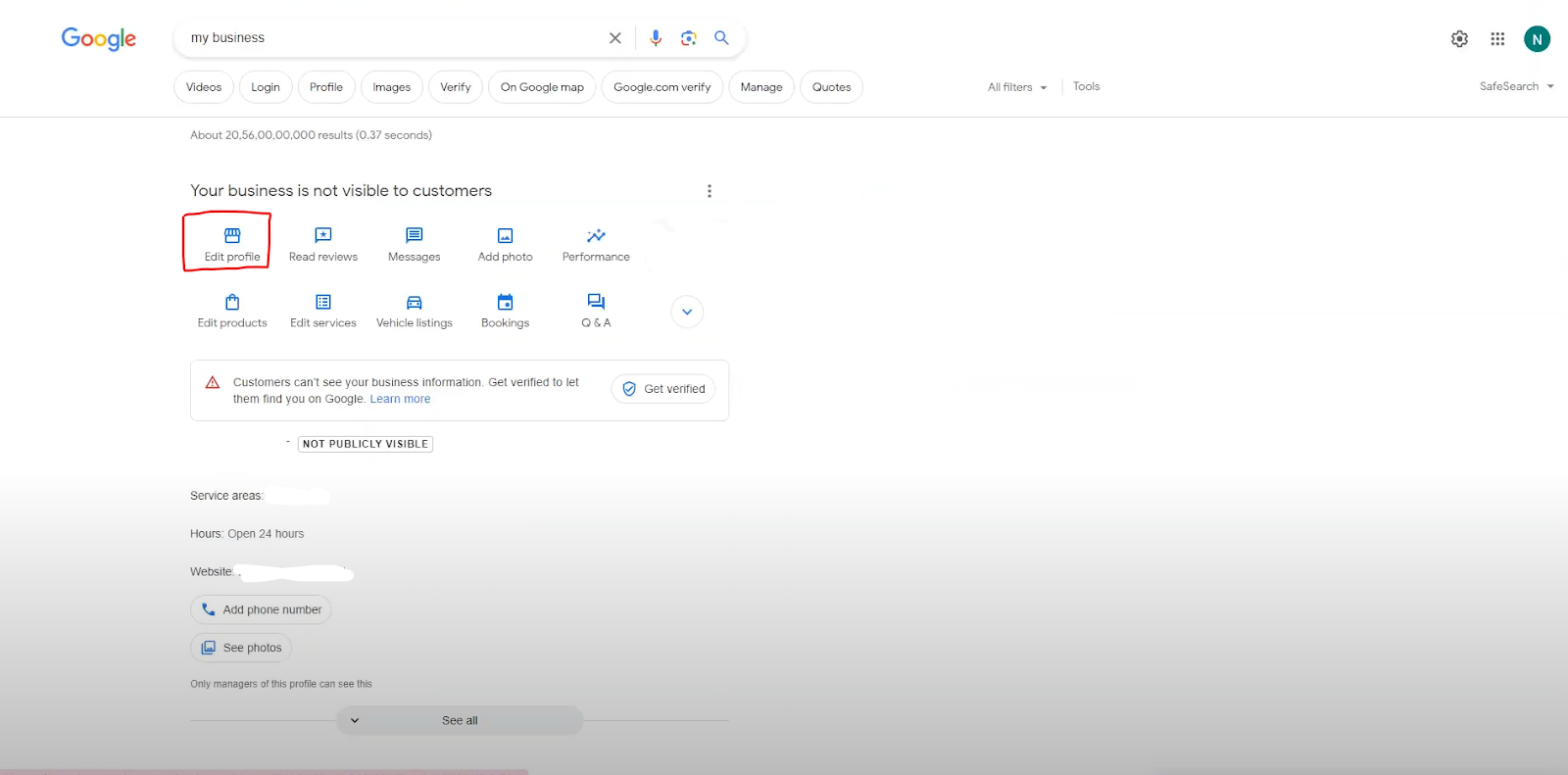Open All filters dropdown
Viewport: 1568px width, 775px height.
1017,87
